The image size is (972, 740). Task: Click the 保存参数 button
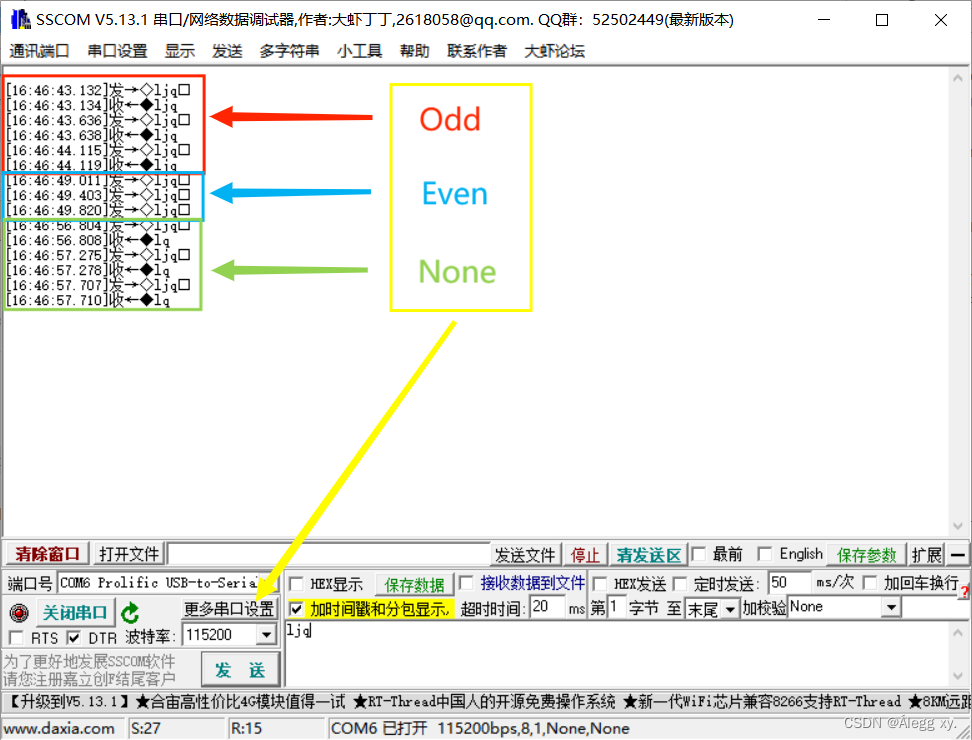click(867, 555)
